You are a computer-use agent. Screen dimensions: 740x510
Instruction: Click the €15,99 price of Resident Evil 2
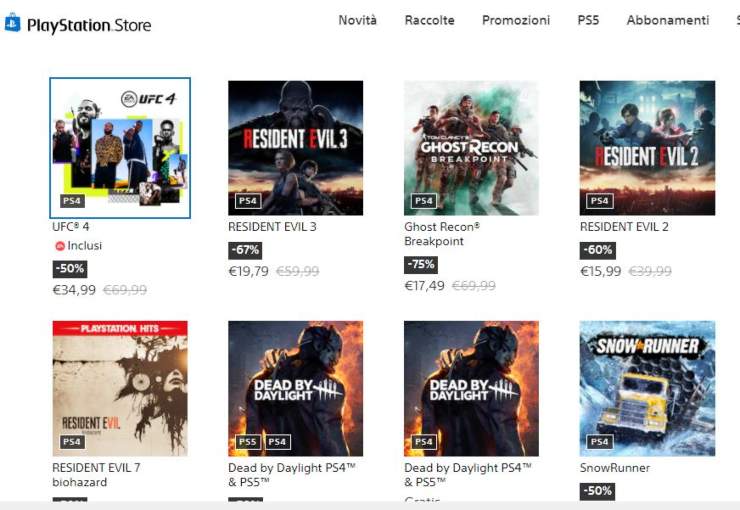click(x=601, y=271)
